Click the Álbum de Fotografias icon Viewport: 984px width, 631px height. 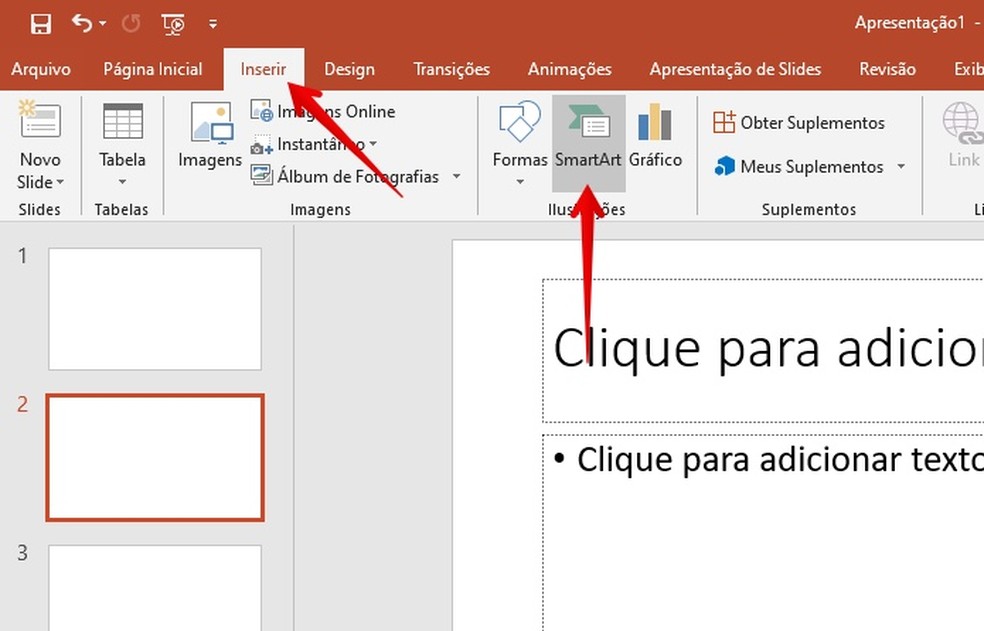click(x=262, y=175)
